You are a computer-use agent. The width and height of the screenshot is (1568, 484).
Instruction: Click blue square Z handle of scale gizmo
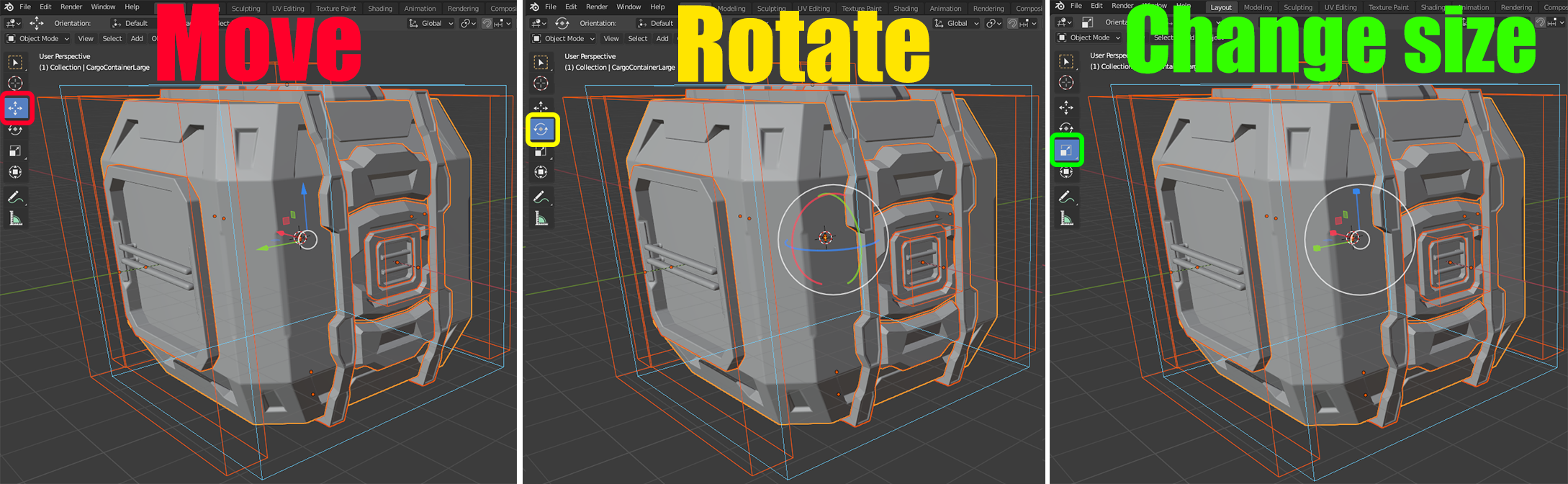(1356, 192)
